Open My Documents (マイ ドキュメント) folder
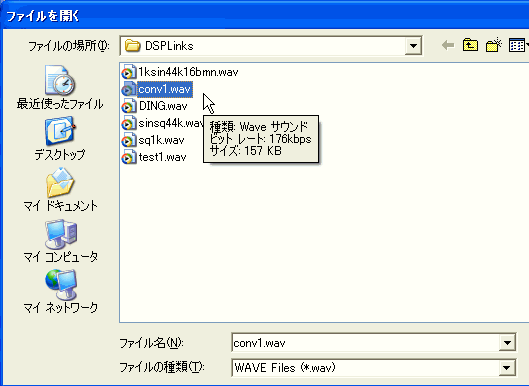Viewport: 529px width, 386px height. coord(60,190)
